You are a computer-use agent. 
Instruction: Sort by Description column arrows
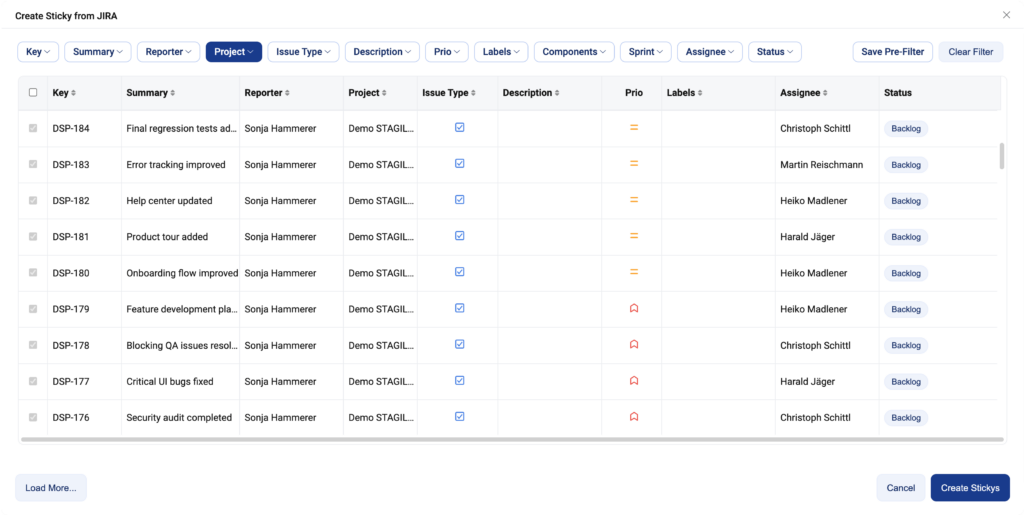click(557, 93)
